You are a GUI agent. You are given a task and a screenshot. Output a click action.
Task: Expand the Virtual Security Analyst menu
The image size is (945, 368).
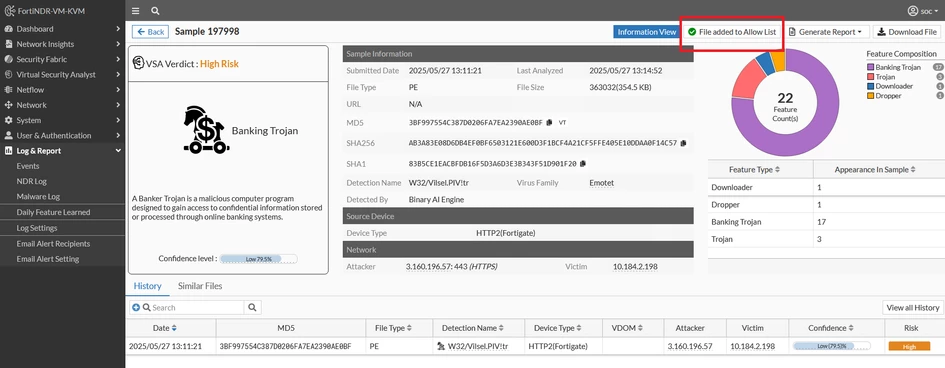[x=62, y=75]
